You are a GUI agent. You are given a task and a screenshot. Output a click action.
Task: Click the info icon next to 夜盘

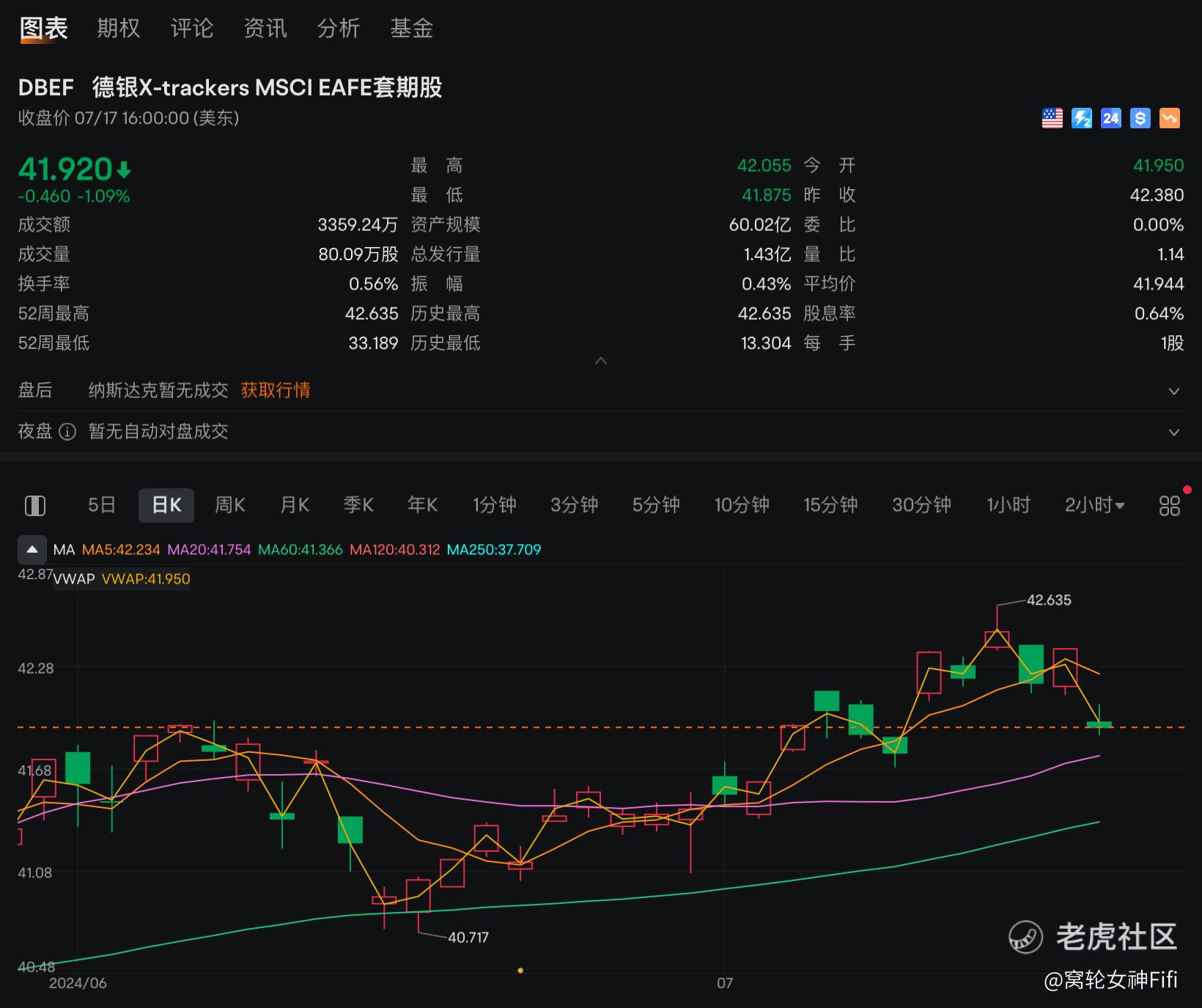coord(67,432)
